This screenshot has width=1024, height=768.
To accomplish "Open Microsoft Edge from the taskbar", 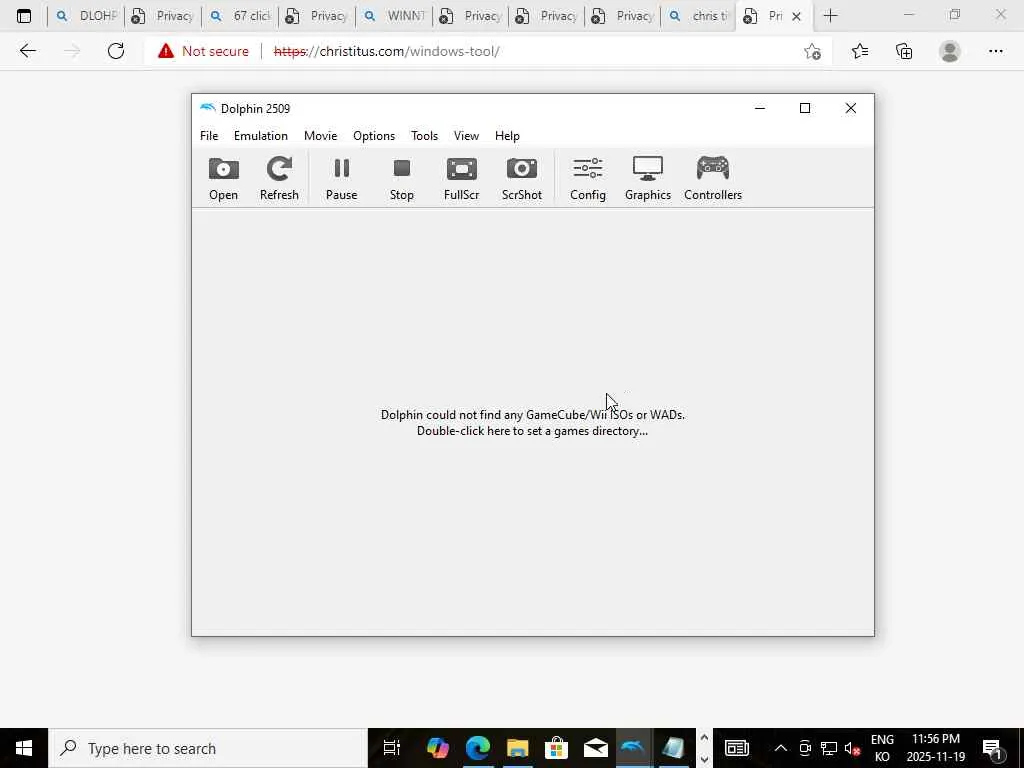I will (477, 748).
